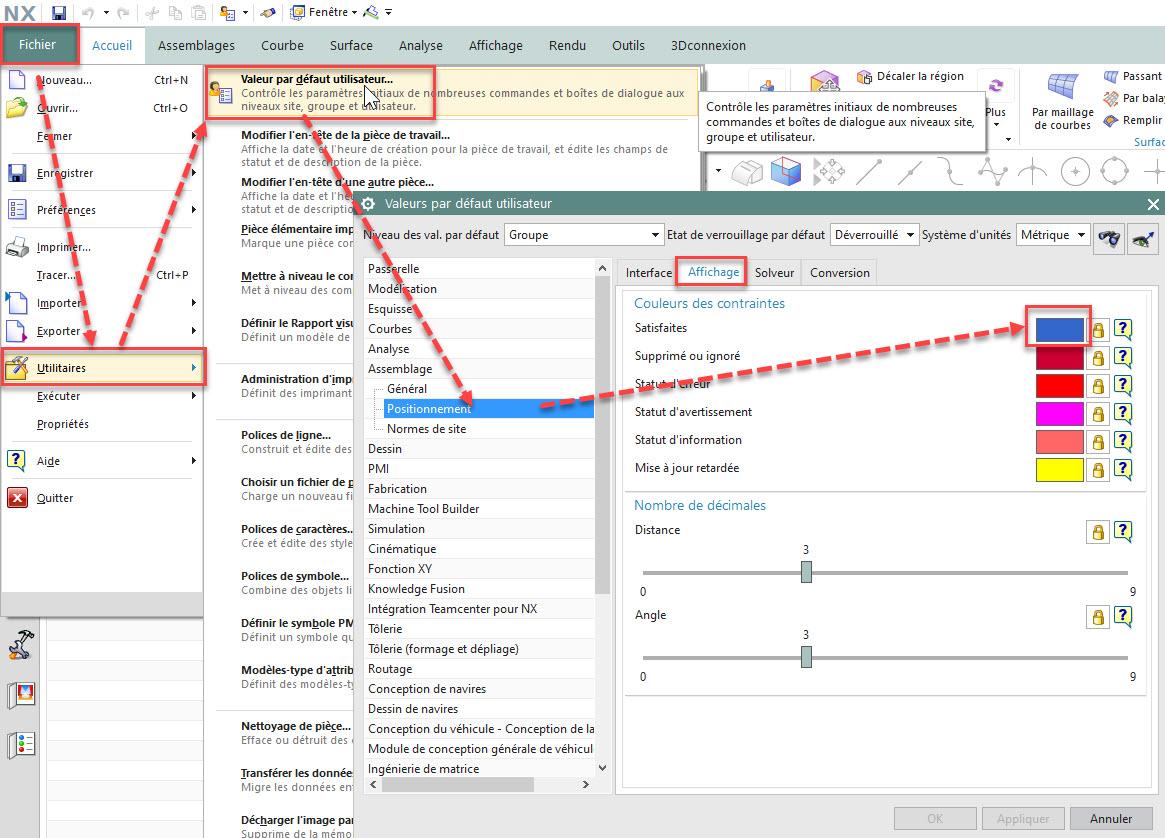Image resolution: width=1165 pixels, height=838 pixels.
Task: Select Esquisse in the category list
Action: (x=390, y=309)
